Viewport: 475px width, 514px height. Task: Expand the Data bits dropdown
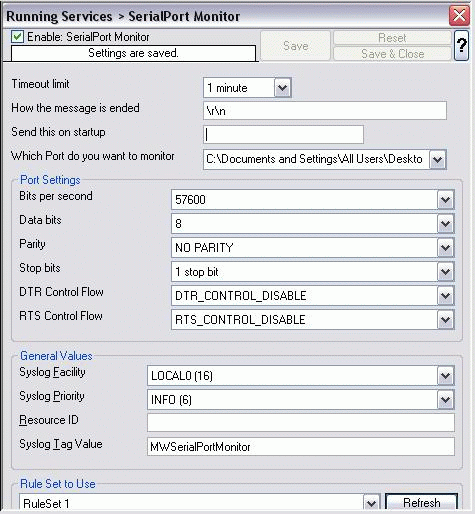point(445,224)
